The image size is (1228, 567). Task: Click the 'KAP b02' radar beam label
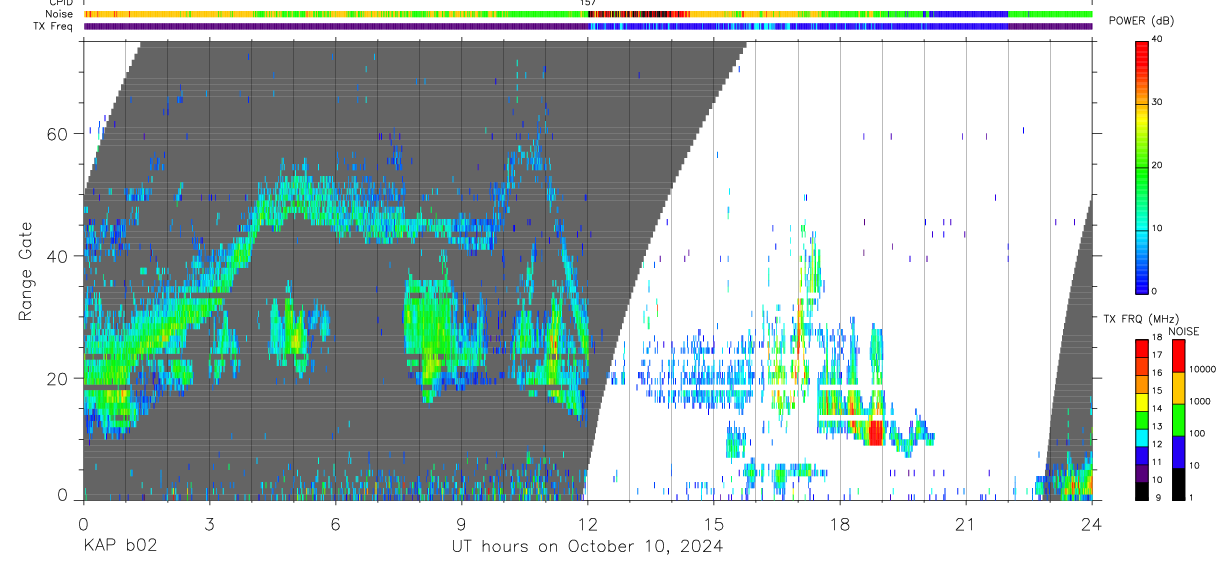[x=119, y=546]
